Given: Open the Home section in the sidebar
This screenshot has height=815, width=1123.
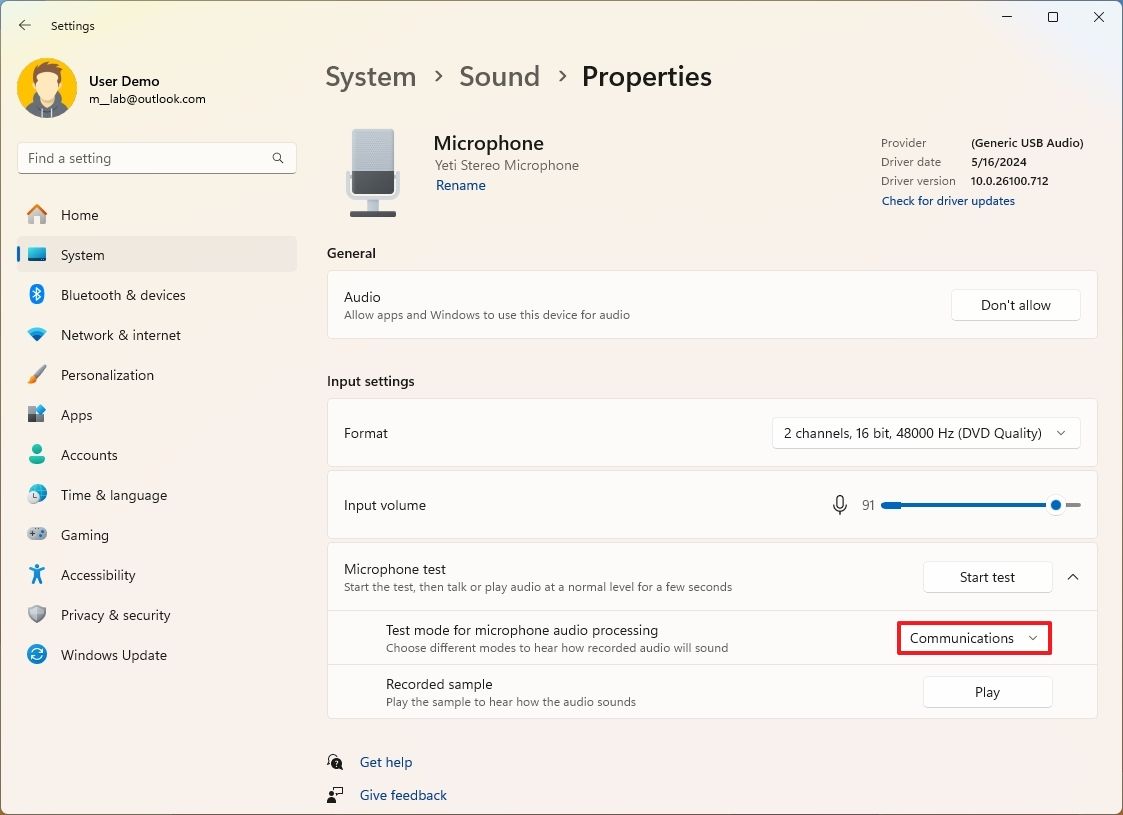Looking at the screenshot, I should point(80,214).
